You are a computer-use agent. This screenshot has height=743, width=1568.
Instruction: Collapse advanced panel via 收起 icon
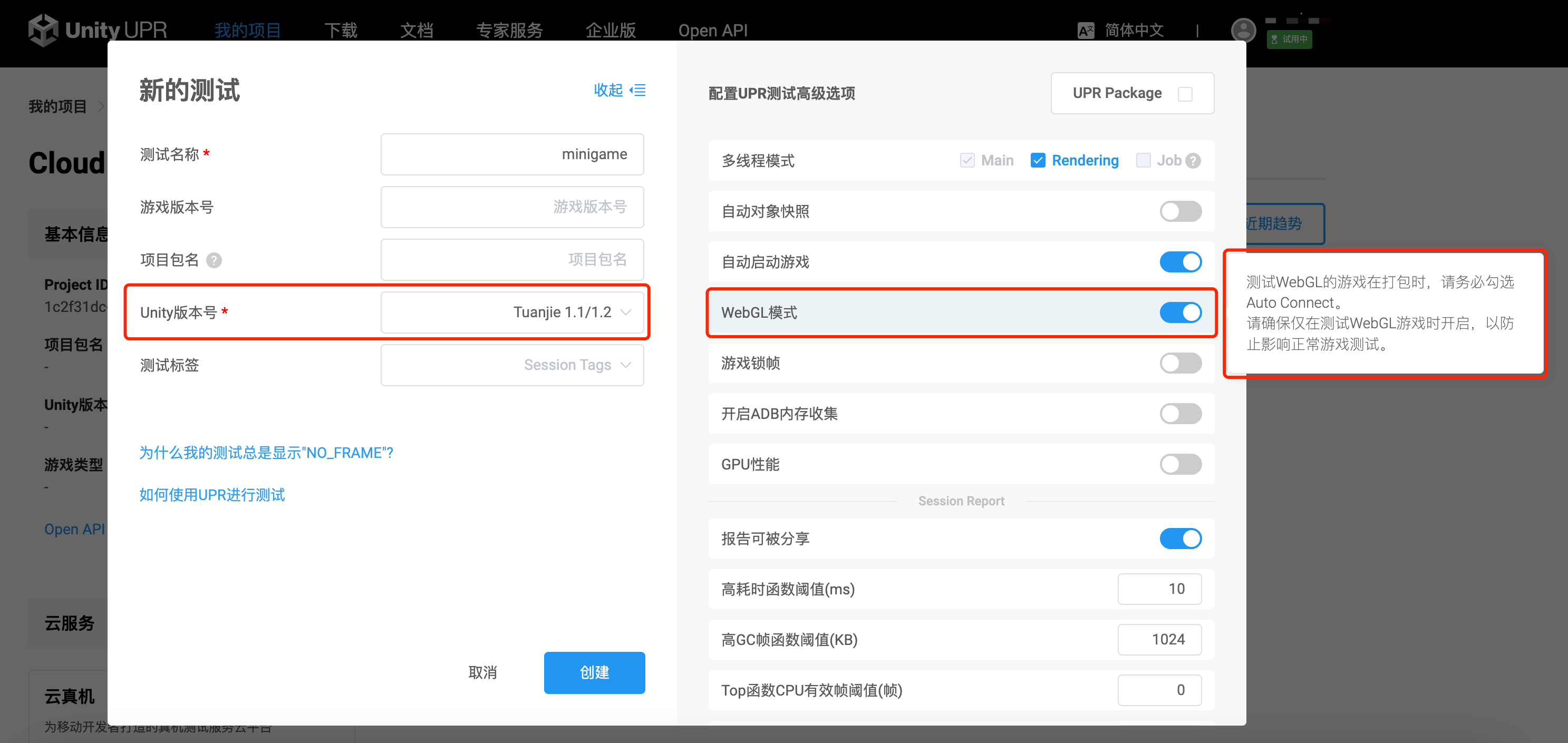(638, 91)
